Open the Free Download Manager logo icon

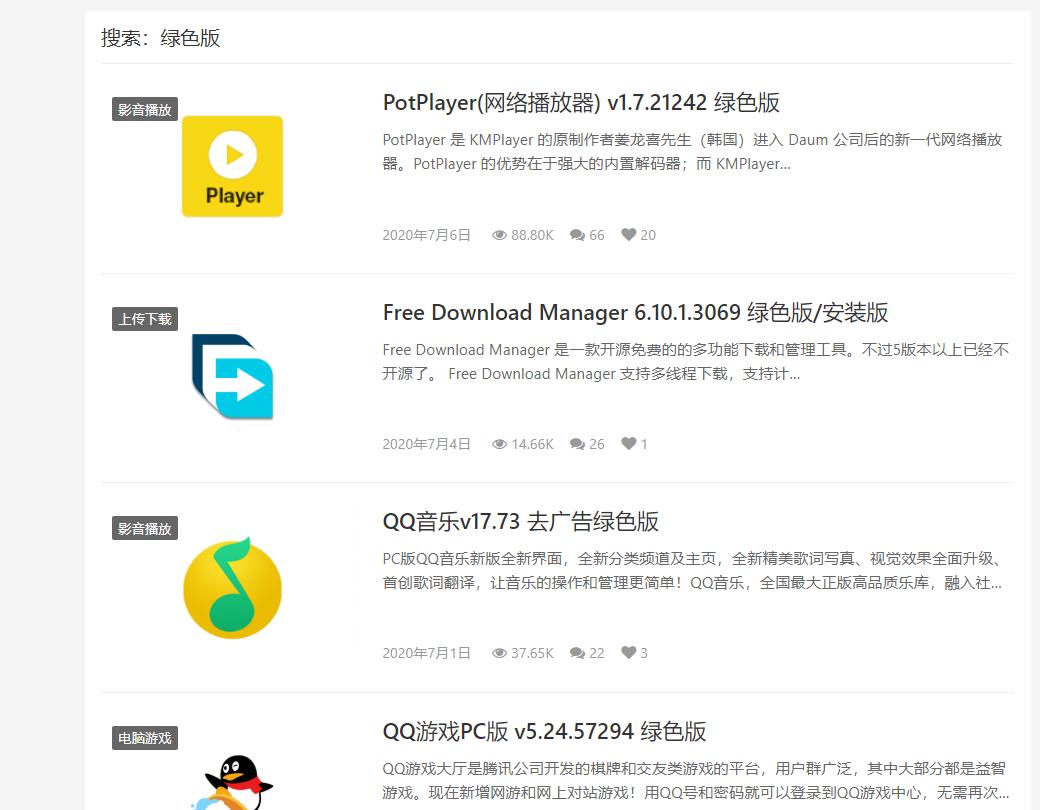(232, 378)
